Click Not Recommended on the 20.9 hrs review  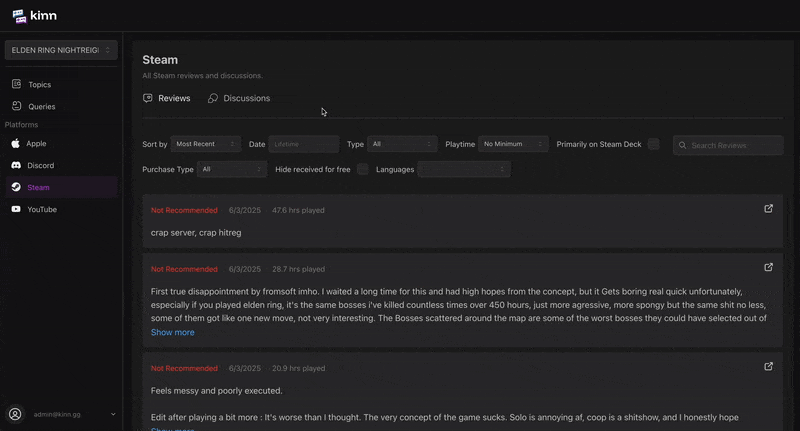(x=184, y=368)
